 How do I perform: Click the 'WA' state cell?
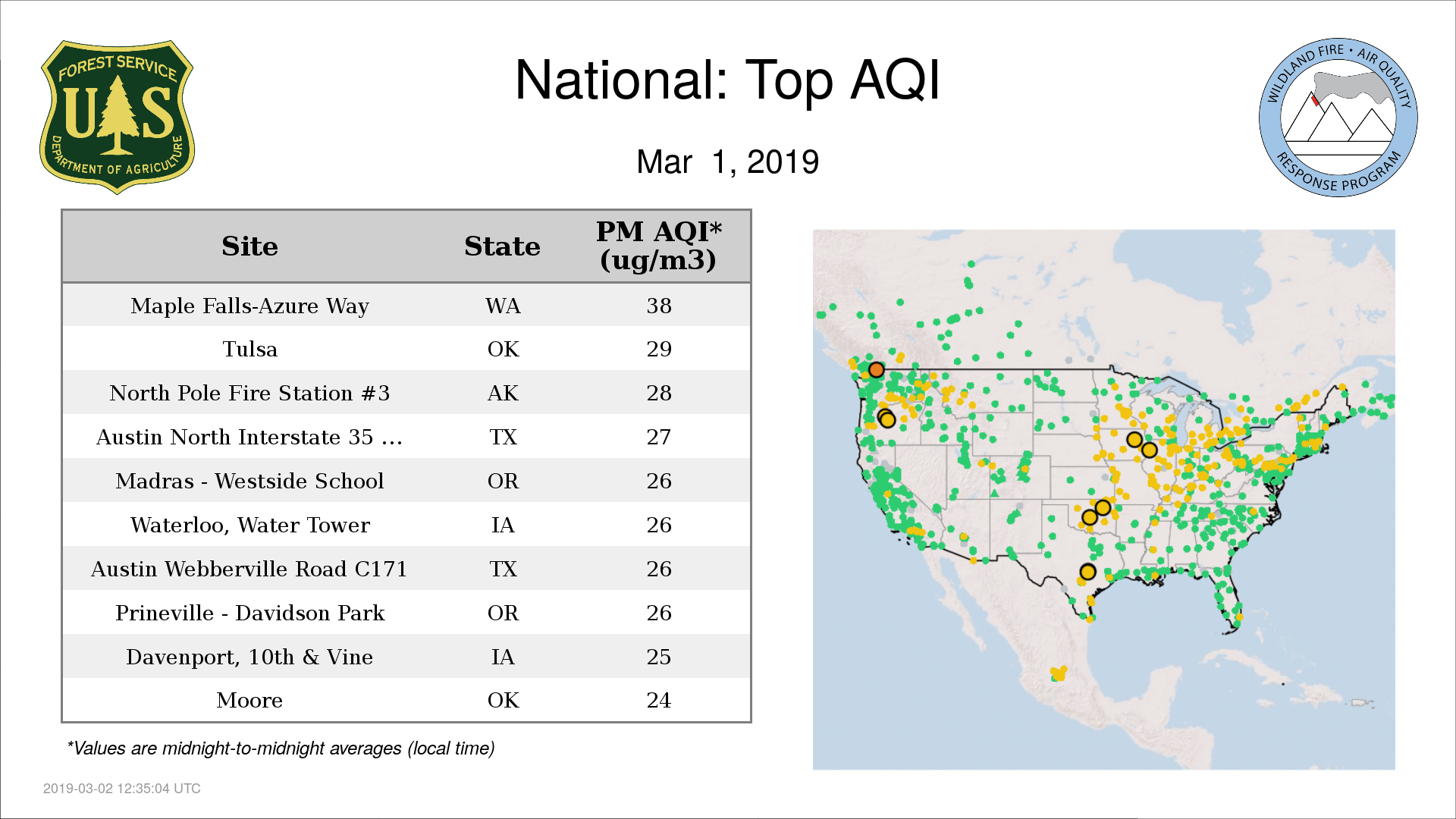point(503,306)
